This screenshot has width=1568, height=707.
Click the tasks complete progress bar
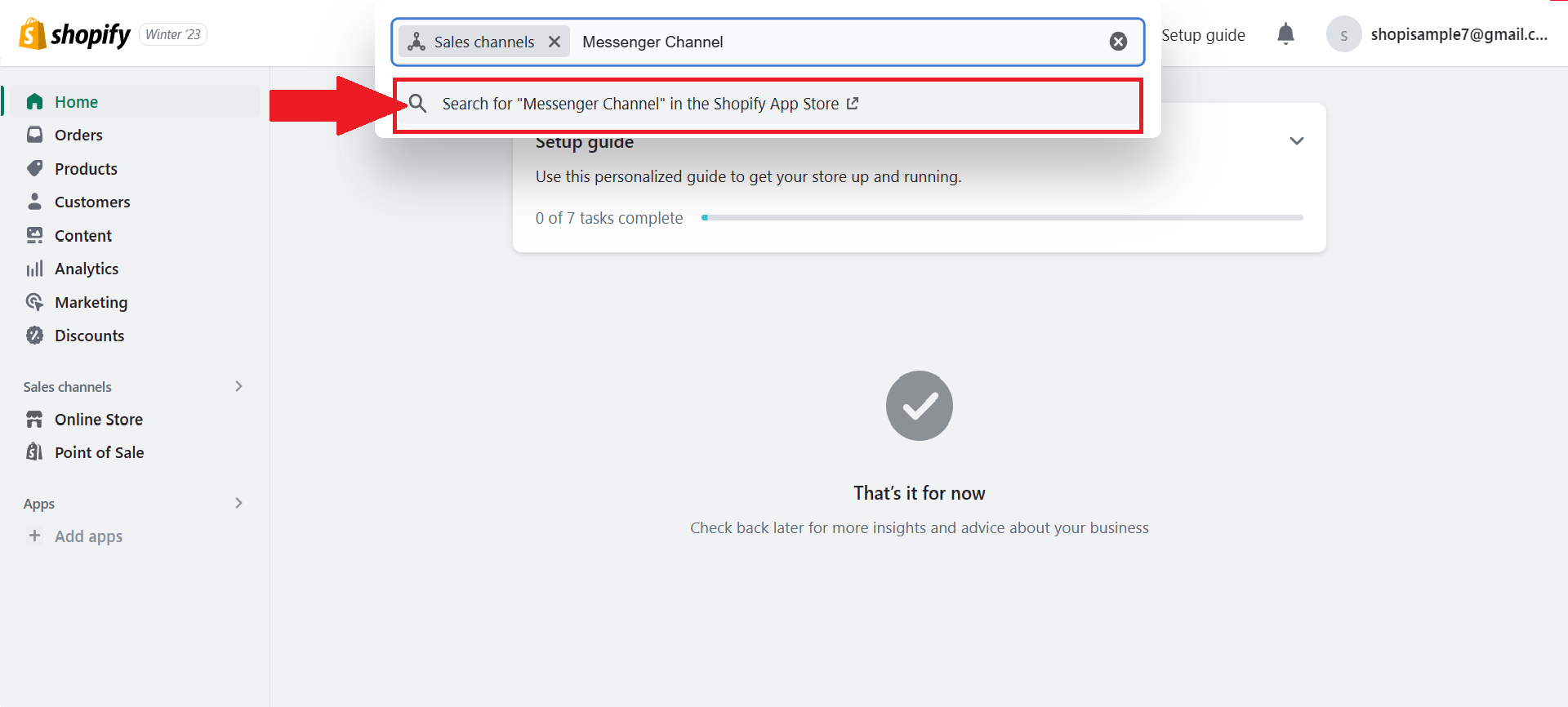click(1002, 218)
